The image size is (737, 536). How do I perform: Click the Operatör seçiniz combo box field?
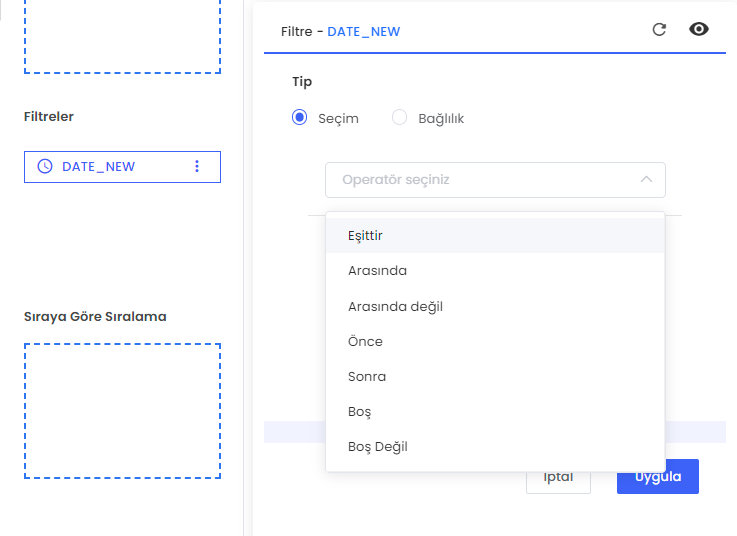coord(480,180)
